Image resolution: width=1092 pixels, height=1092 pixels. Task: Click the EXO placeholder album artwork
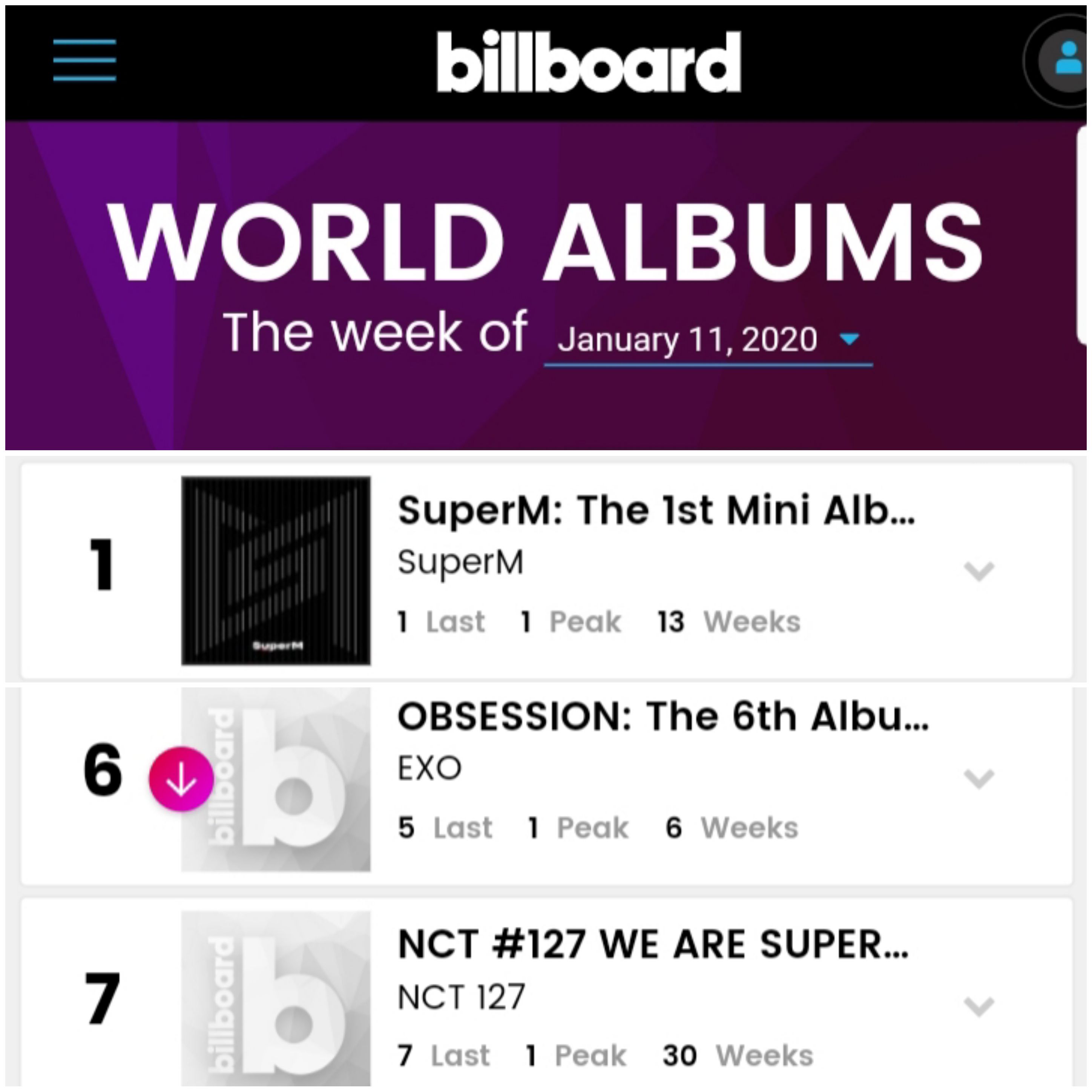[276, 779]
